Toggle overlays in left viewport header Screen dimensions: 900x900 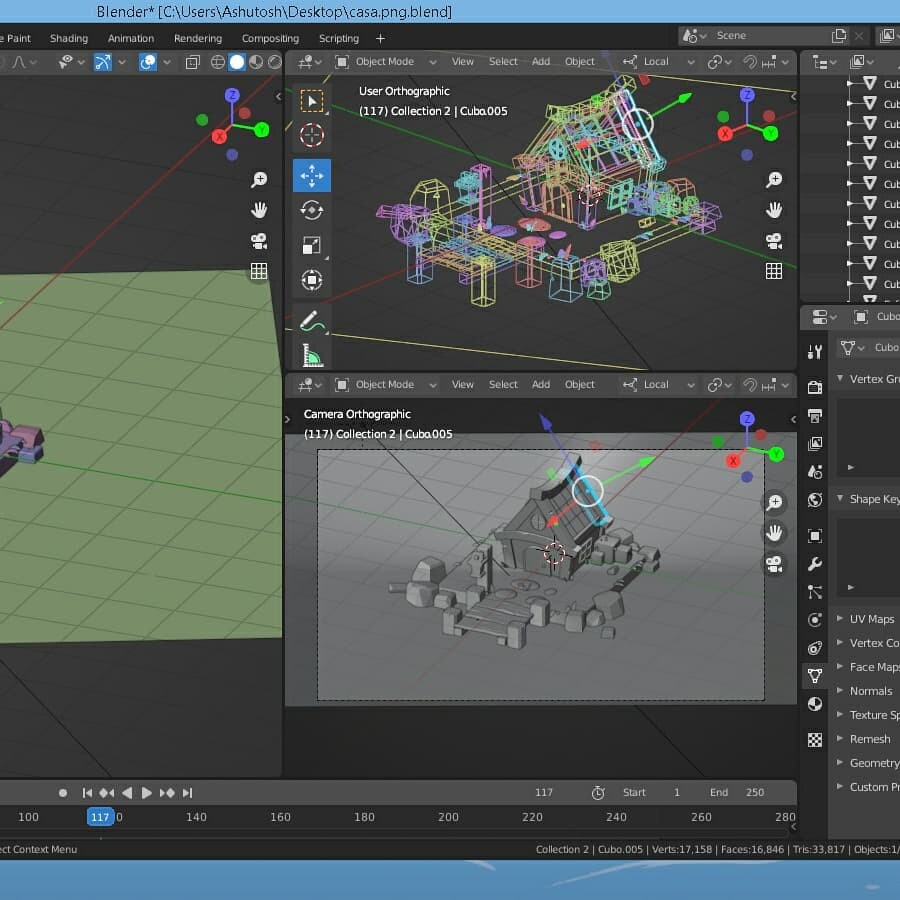click(x=148, y=61)
